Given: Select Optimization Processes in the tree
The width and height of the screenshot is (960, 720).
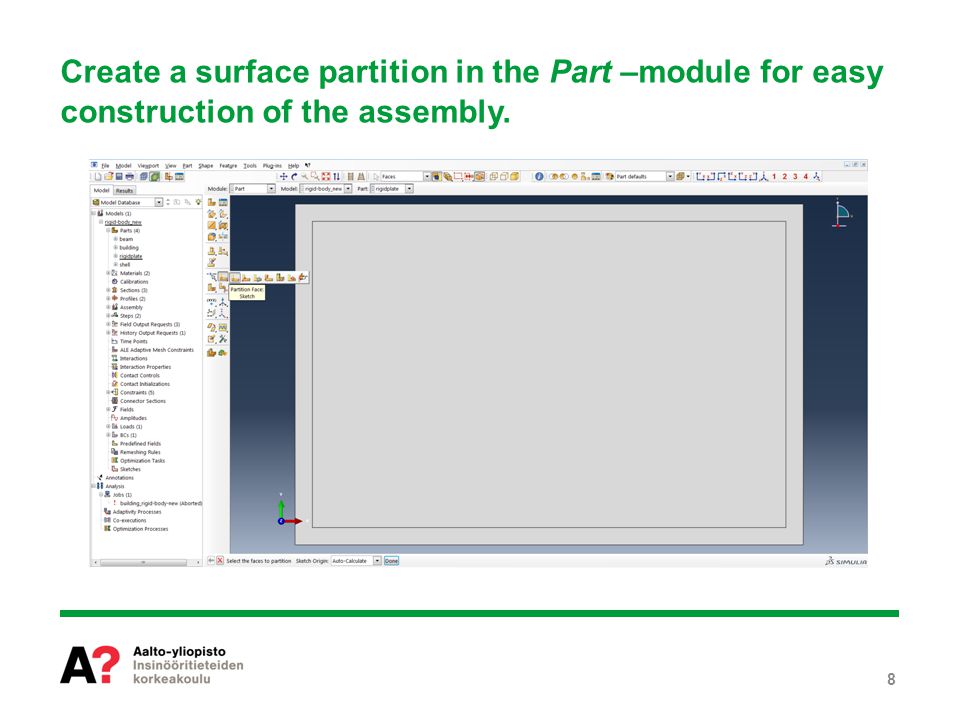Looking at the screenshot, I should point(140,529).
